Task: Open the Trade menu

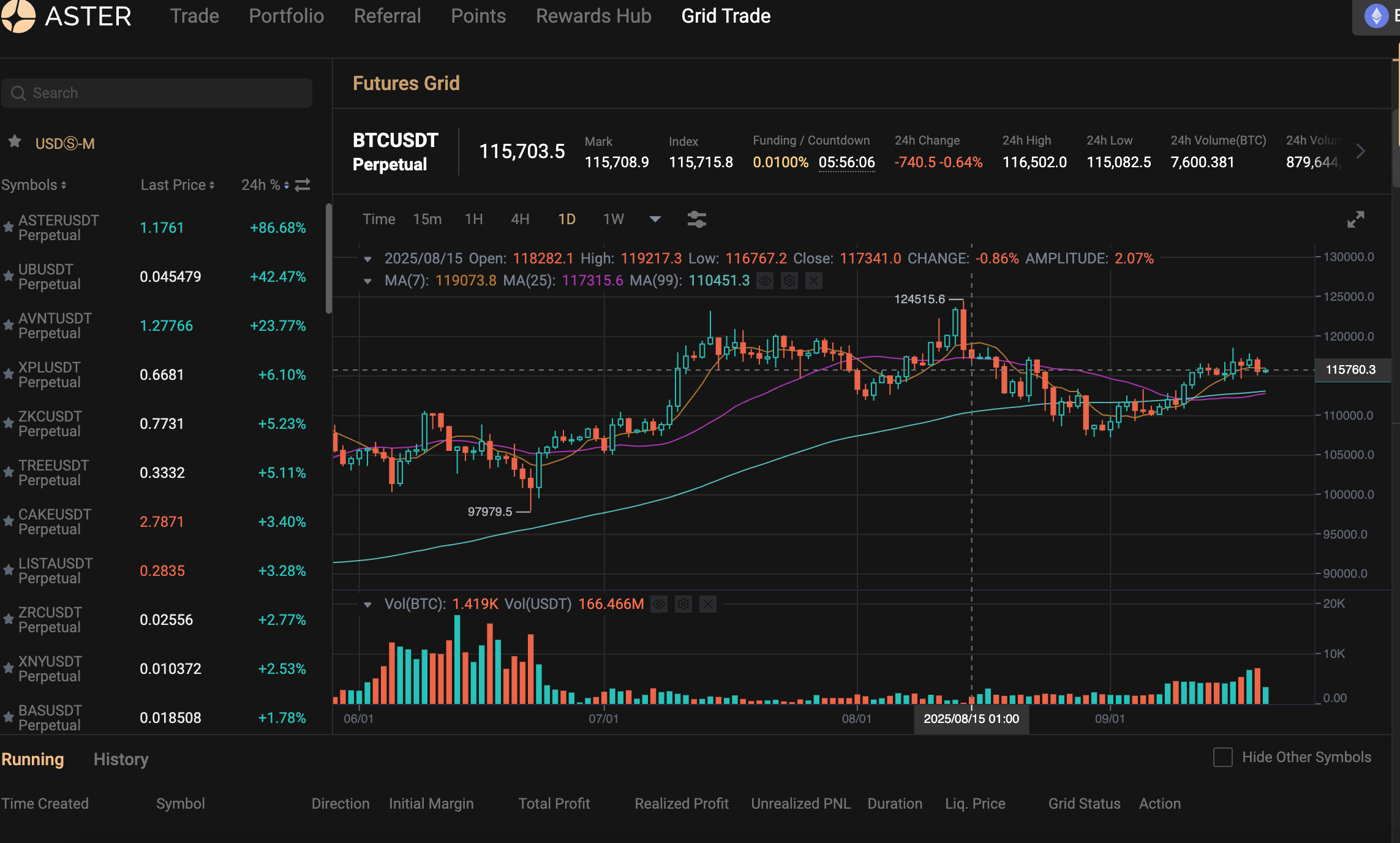Action: tap(194, 16)
